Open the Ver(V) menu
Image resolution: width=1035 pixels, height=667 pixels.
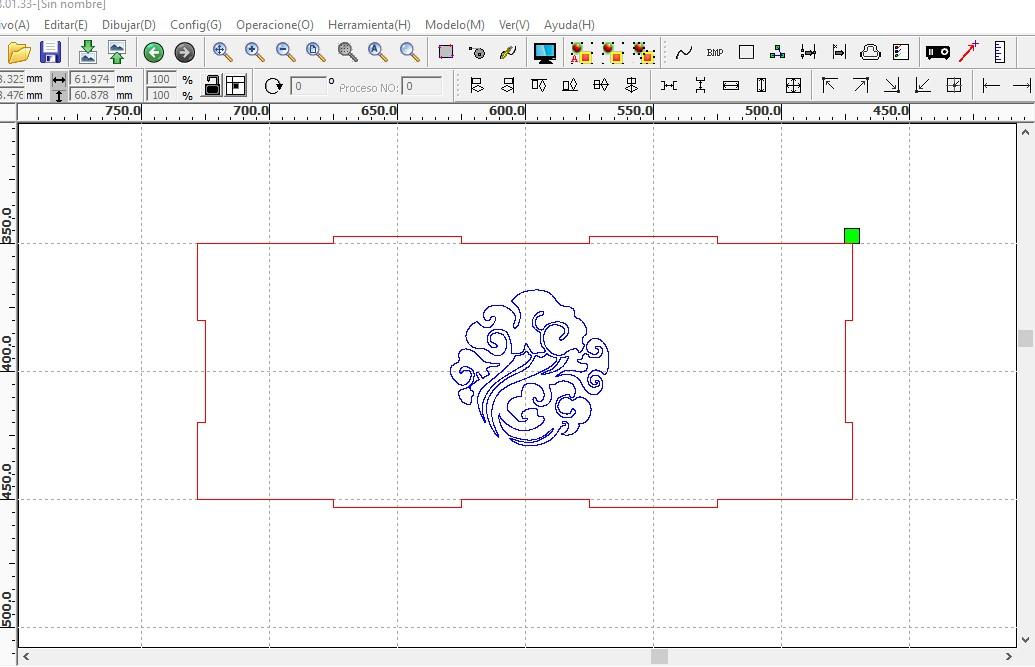pyautogui.click(x=514, y=24)
